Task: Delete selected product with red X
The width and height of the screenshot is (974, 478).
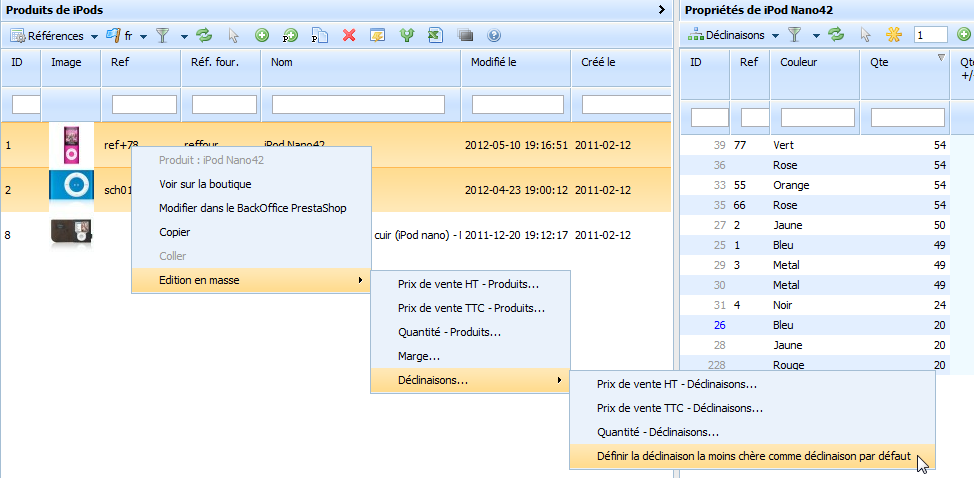Action: pyautogui.click(x=349, y=36)
